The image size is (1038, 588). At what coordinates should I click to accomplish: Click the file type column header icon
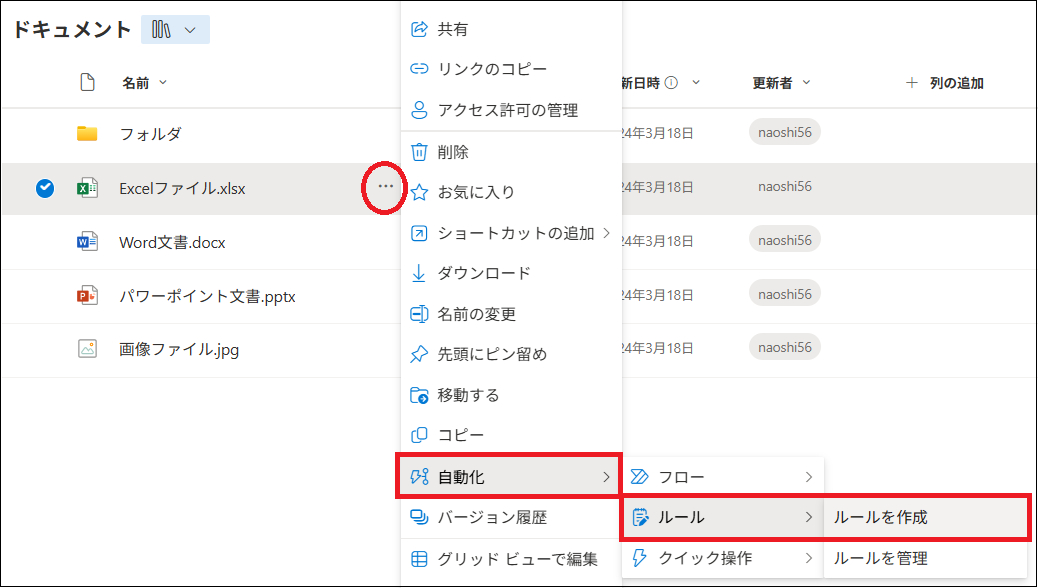pyautogui.click(x=87, y=82)
